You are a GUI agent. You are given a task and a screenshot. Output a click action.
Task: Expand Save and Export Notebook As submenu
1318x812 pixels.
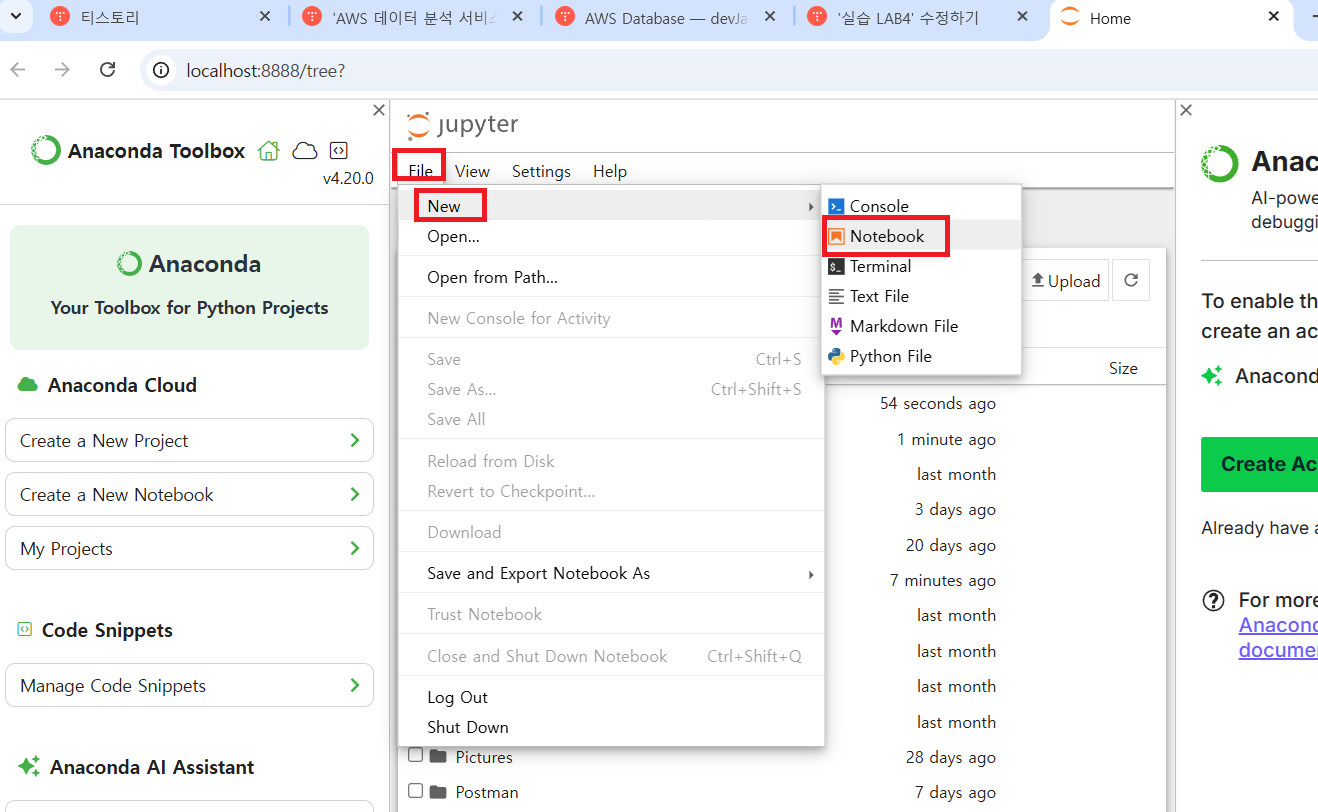pos(611,573)
